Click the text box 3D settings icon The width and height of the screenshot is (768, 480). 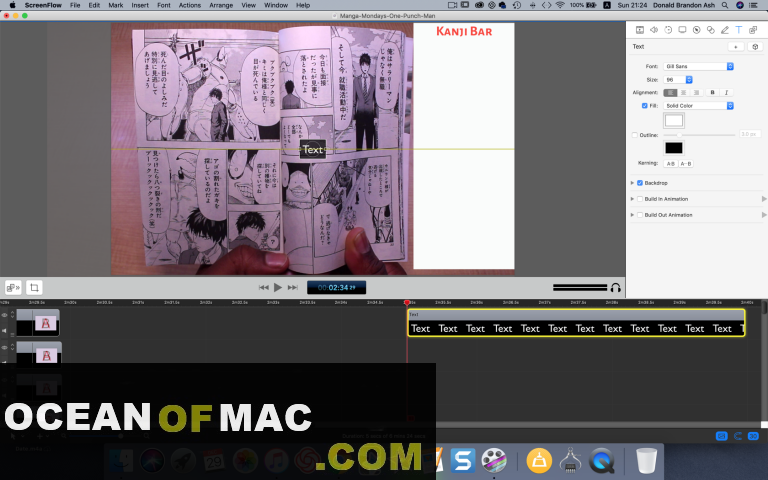coord(755,47)
